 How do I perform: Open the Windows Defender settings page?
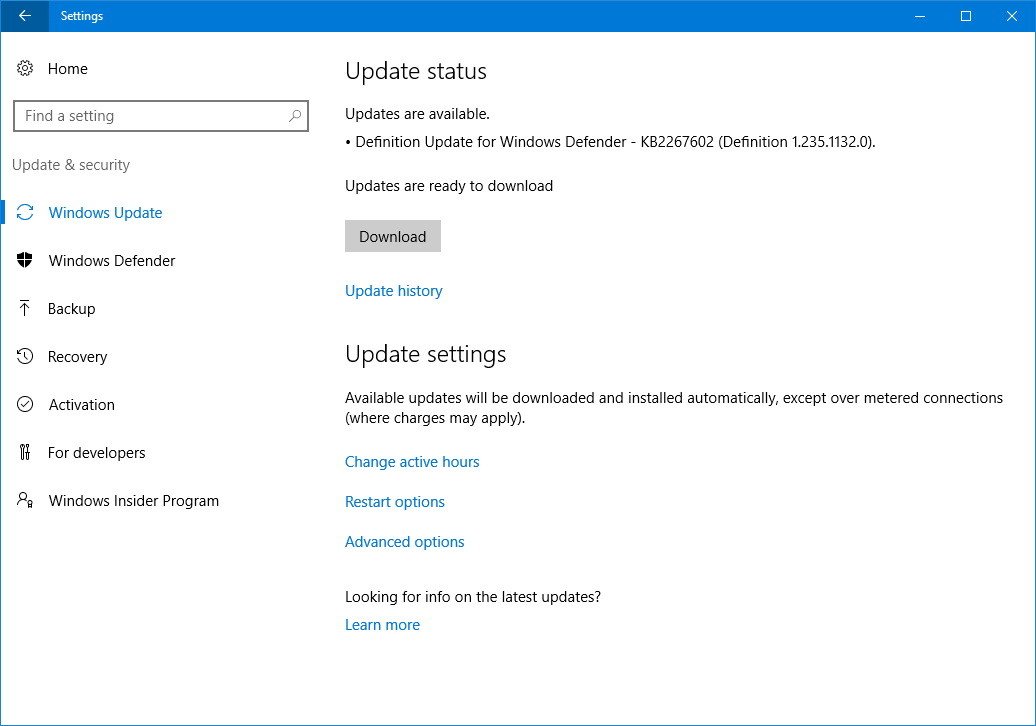(111, 260)
